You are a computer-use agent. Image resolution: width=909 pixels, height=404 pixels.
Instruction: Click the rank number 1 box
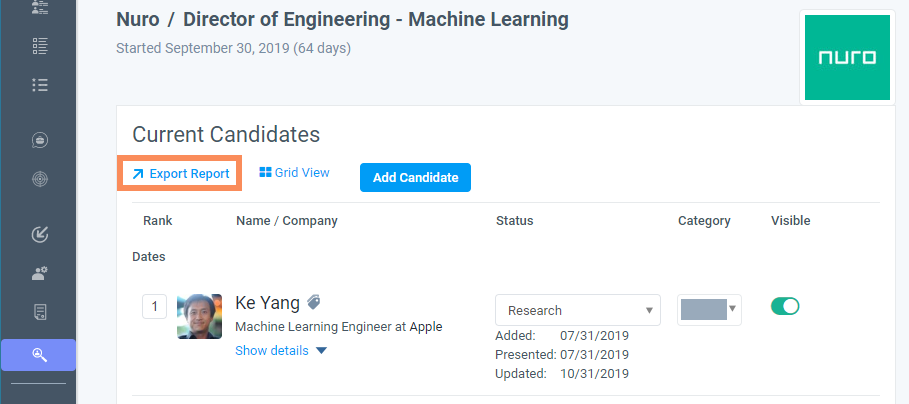154,306
